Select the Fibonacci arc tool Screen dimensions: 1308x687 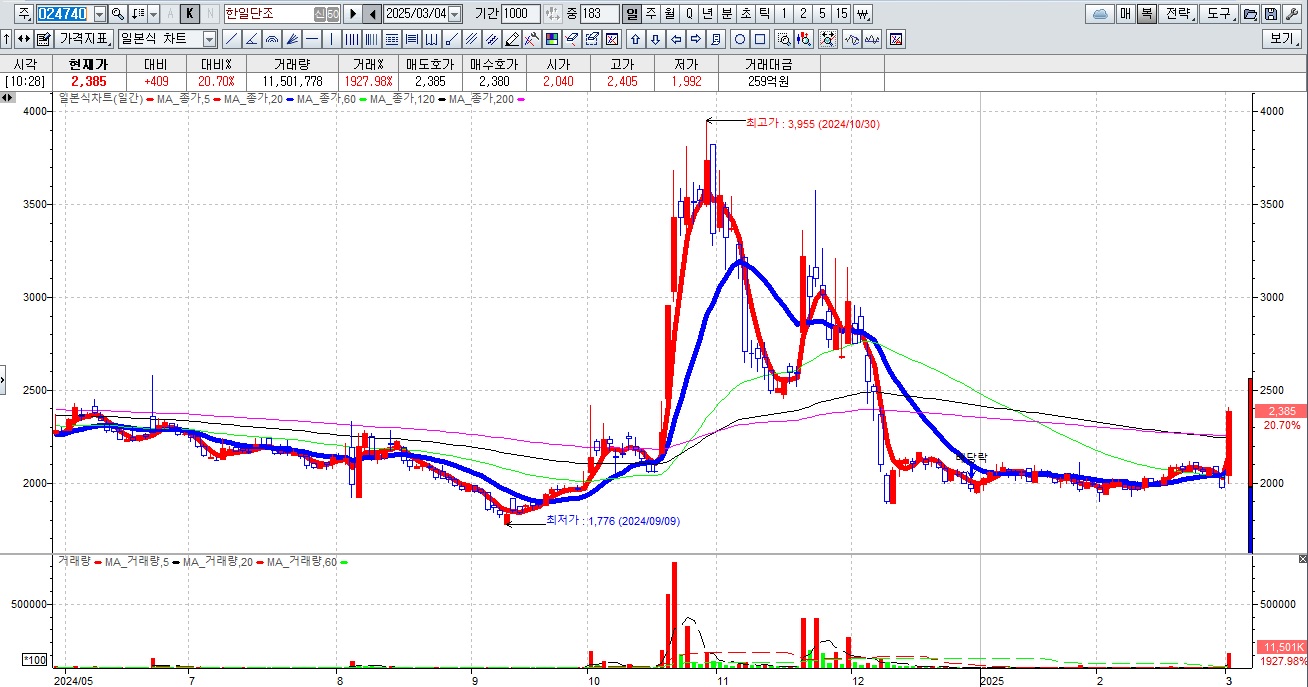pyautogui.click(x=271, y=39)
